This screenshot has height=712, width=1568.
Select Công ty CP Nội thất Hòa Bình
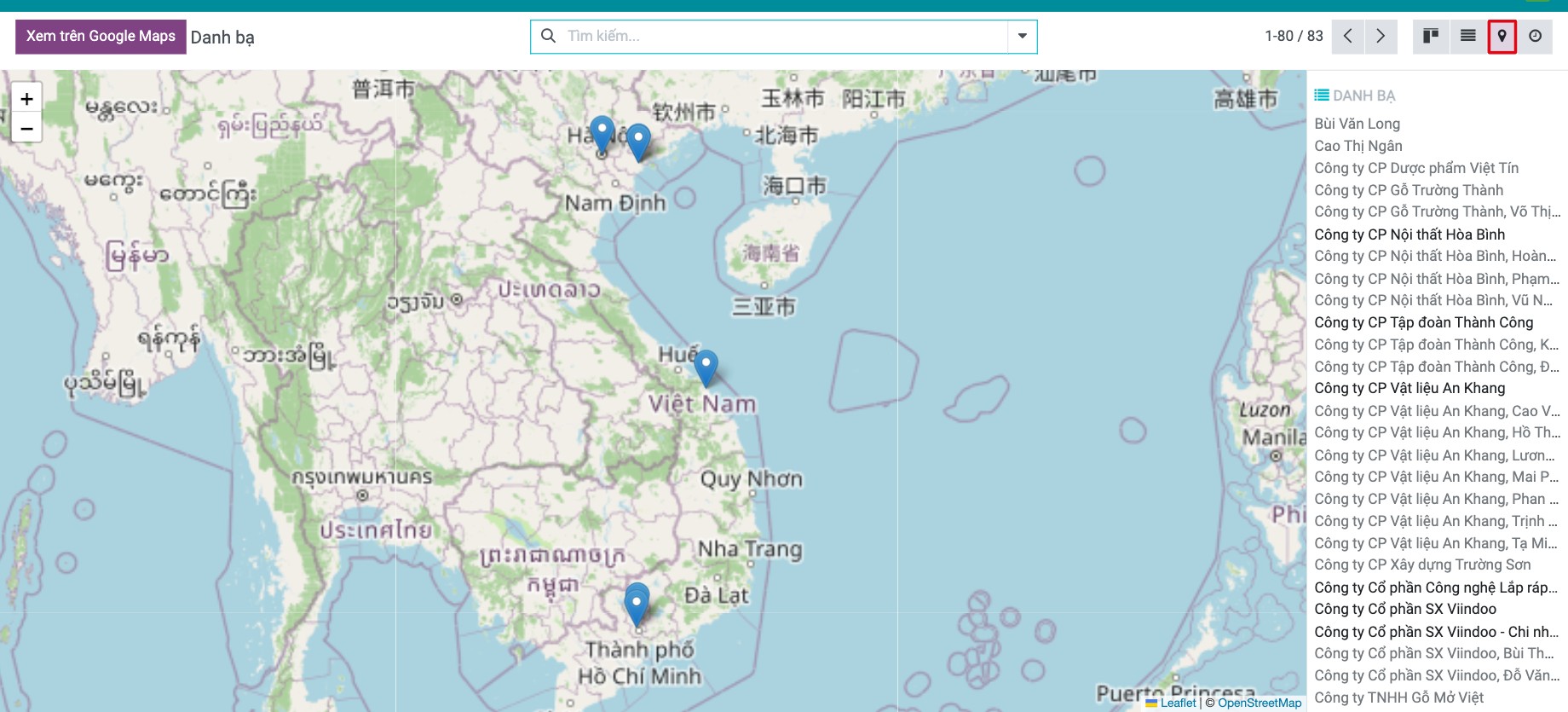(1409, 234)
